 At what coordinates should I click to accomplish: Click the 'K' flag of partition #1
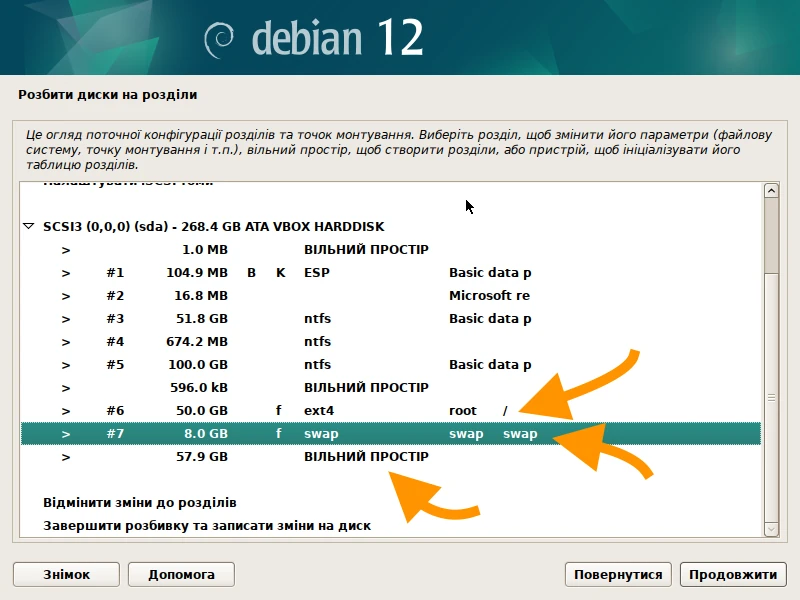[281, 273]
